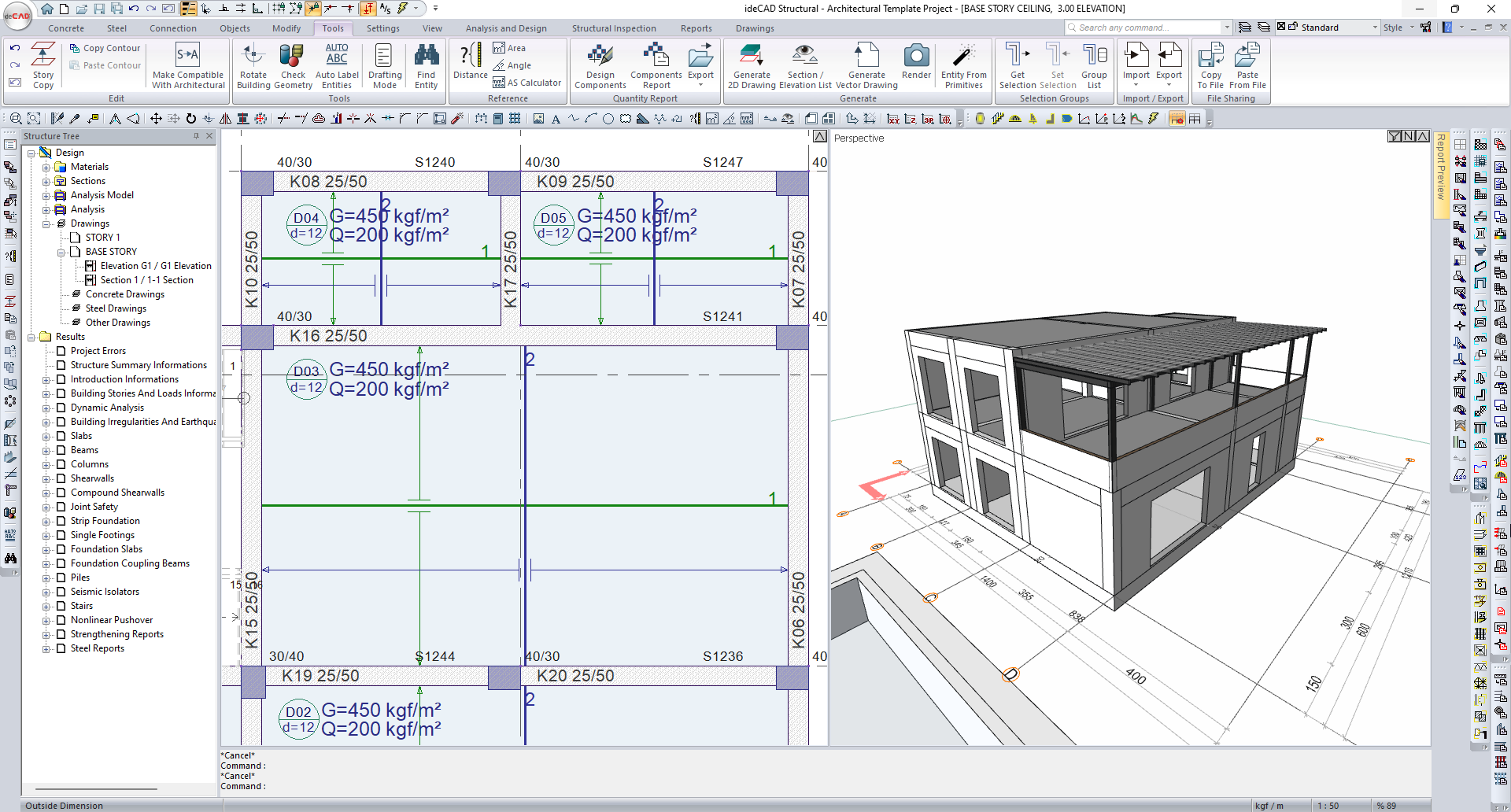
Task: Collapse the BASE STORY node
Action: tap(61, 252)
